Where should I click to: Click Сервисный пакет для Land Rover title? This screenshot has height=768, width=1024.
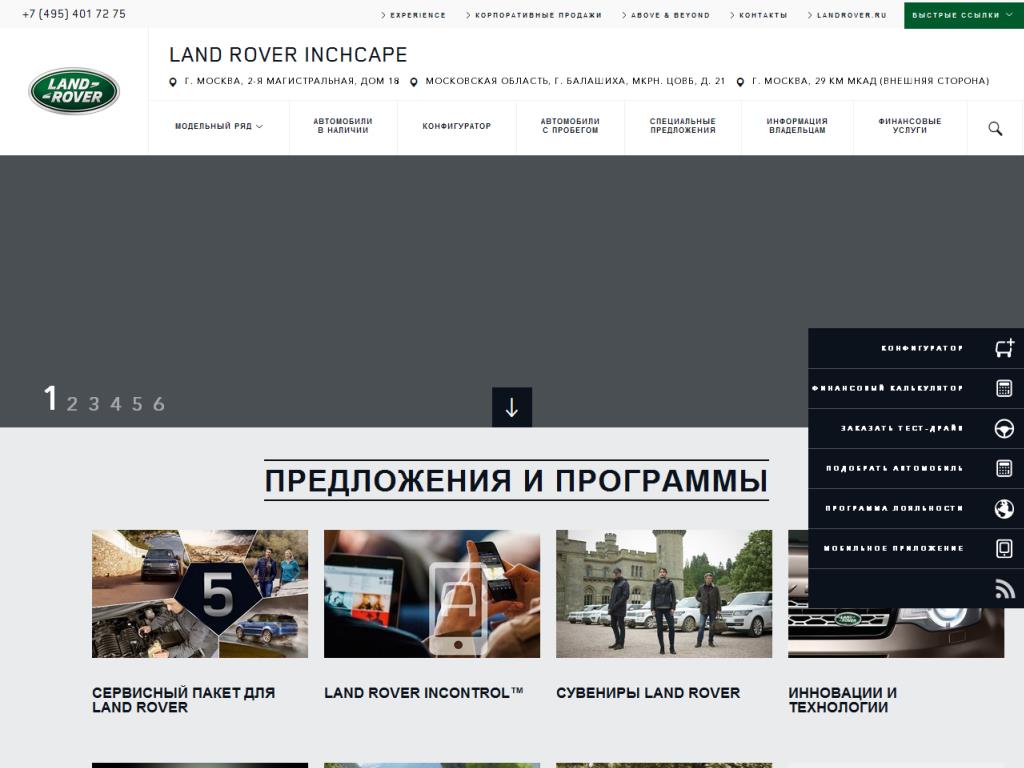coord(184,699)
